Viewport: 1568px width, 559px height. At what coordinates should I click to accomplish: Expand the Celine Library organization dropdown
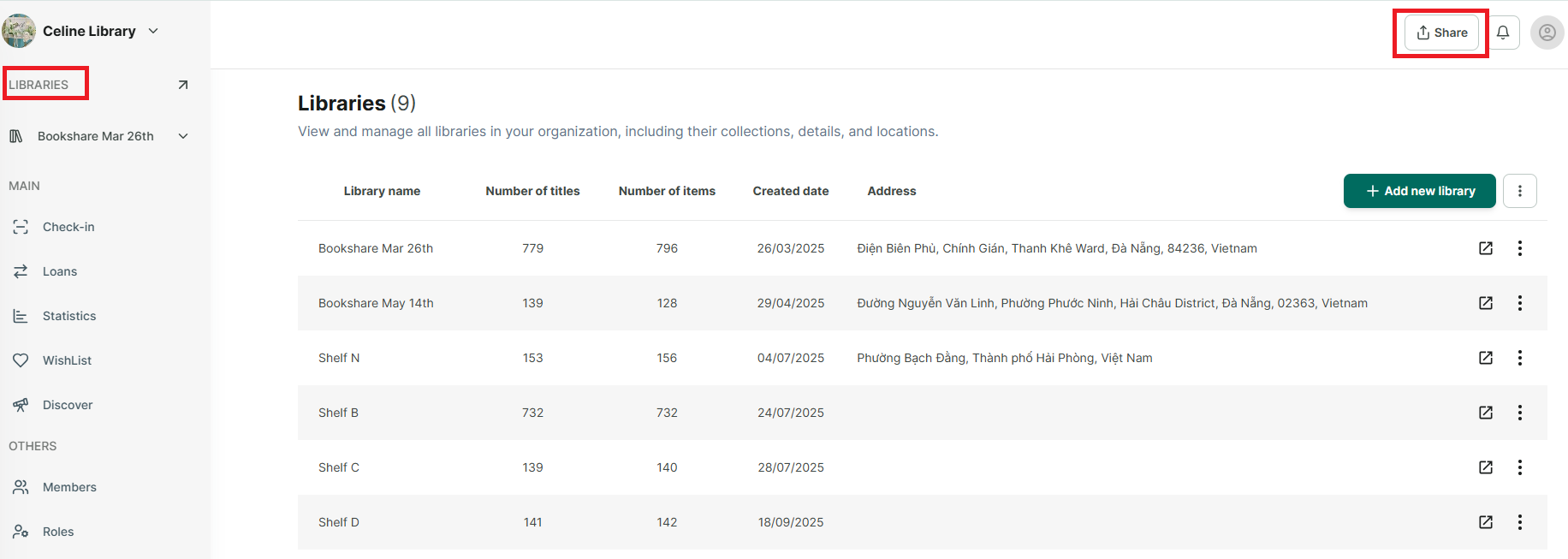click(153, 31)
